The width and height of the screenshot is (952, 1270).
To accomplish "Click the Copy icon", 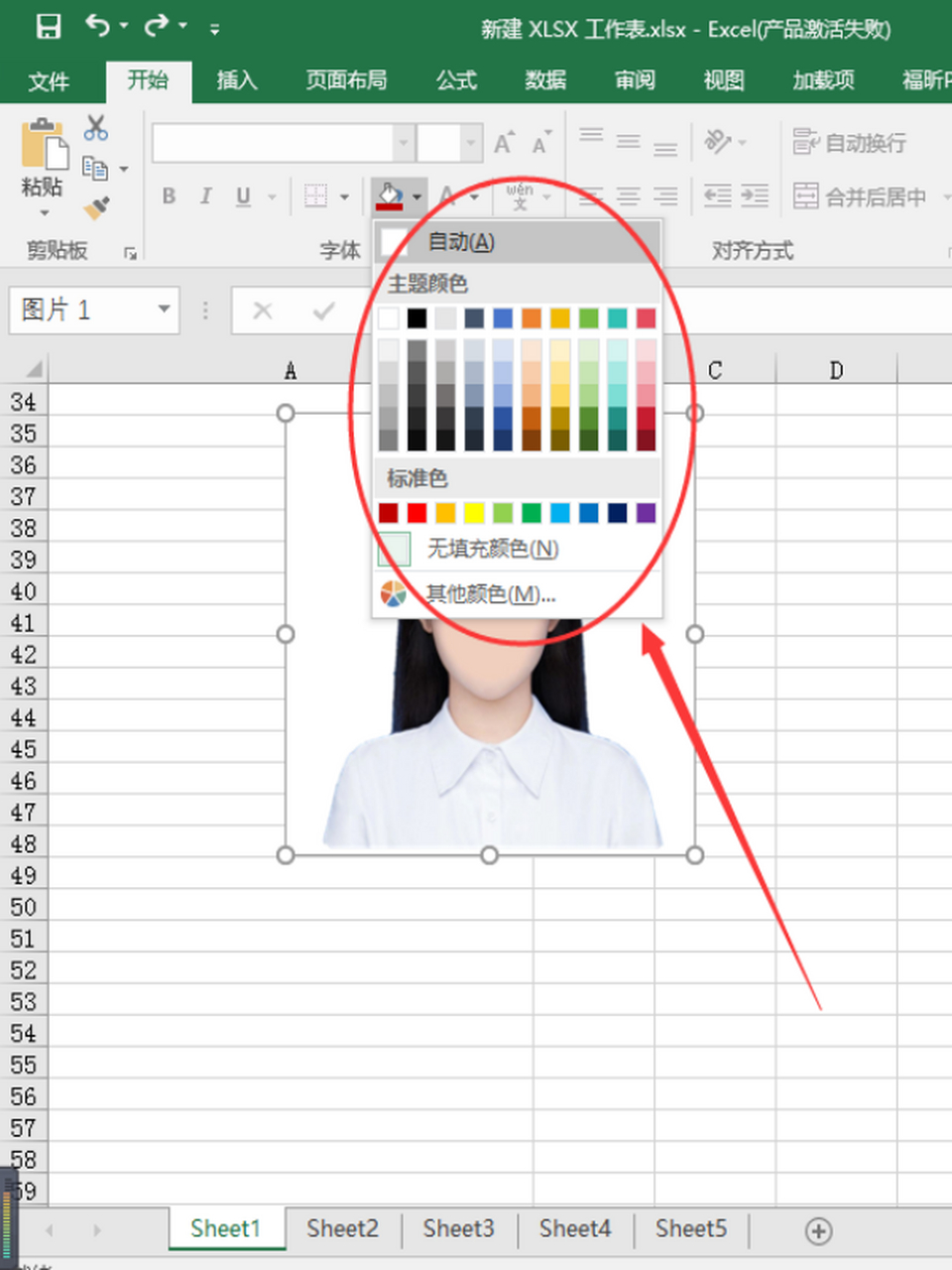I will [95, 168].
